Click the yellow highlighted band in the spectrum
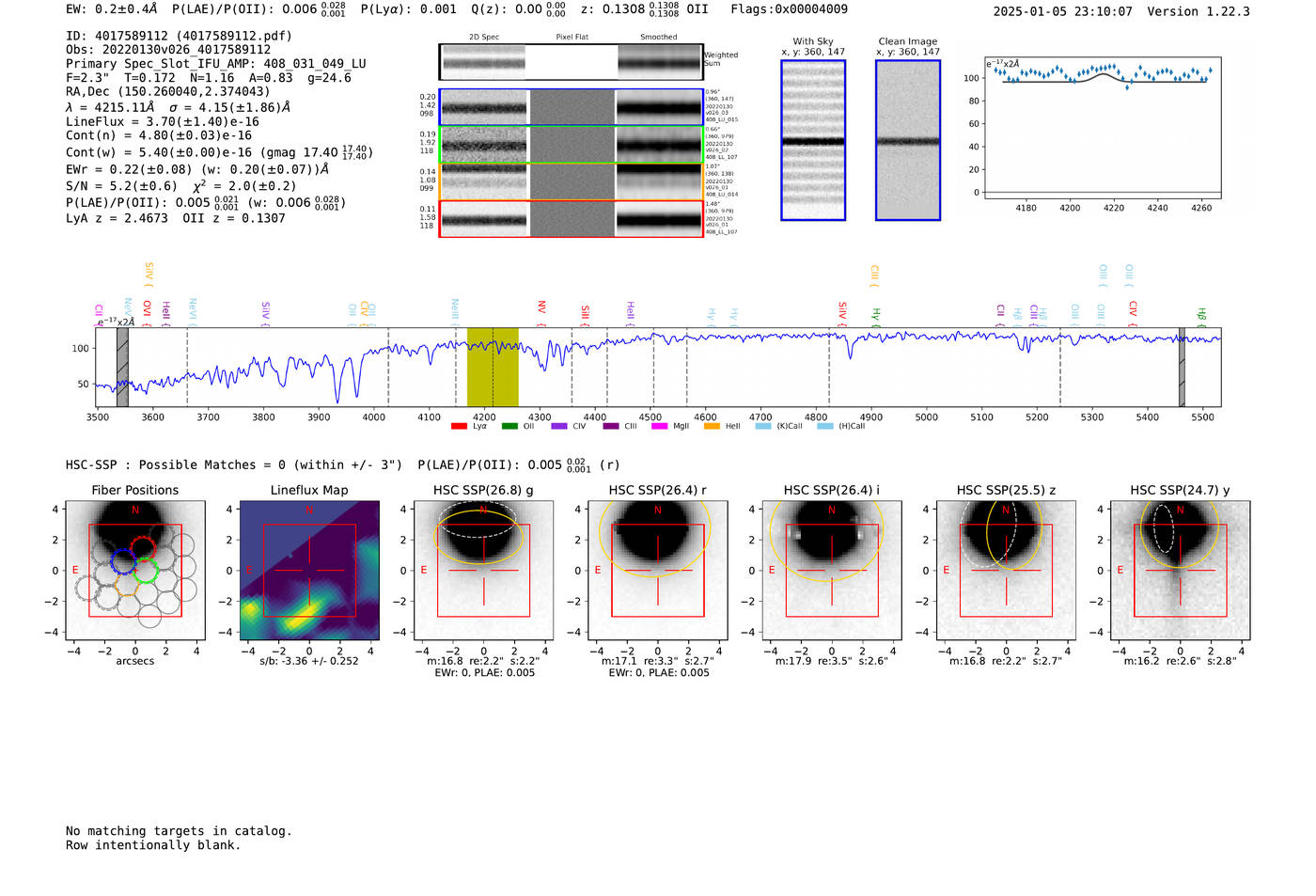The image size is (1316, 896). 493,367
